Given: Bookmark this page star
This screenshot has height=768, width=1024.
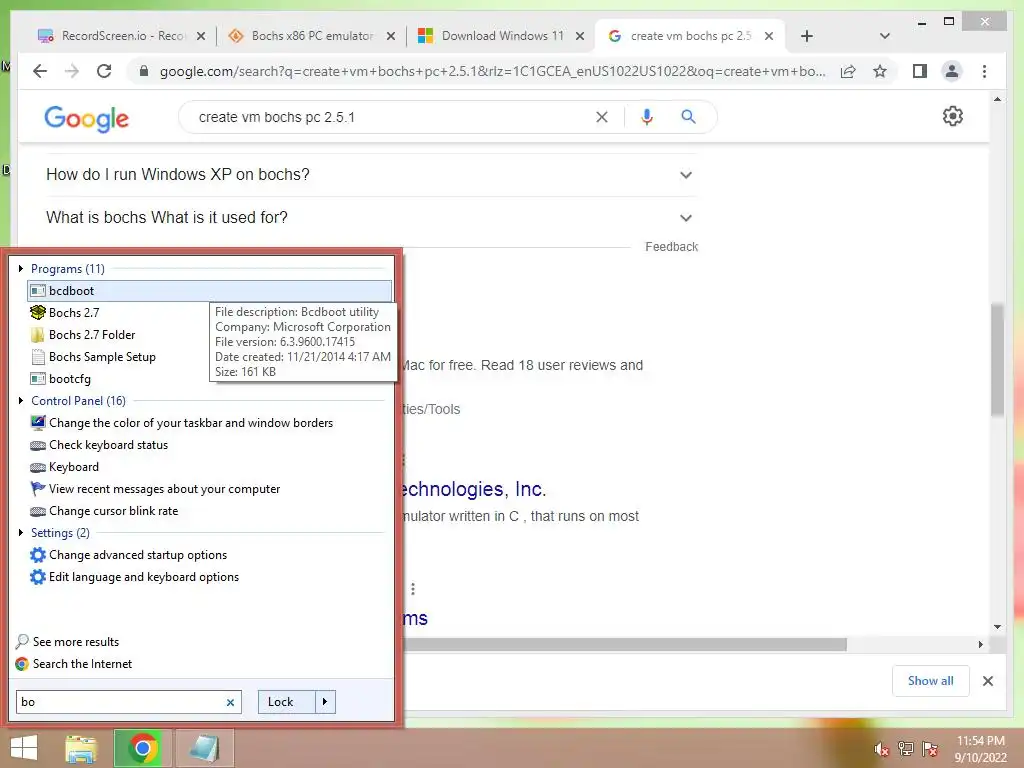Looking at the screenshot, I should [880, 72].
